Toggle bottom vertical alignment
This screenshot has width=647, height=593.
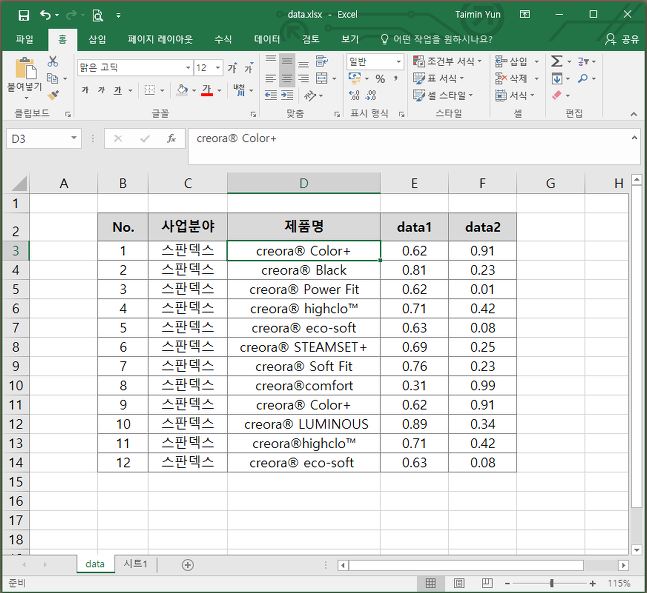(304, 63)
